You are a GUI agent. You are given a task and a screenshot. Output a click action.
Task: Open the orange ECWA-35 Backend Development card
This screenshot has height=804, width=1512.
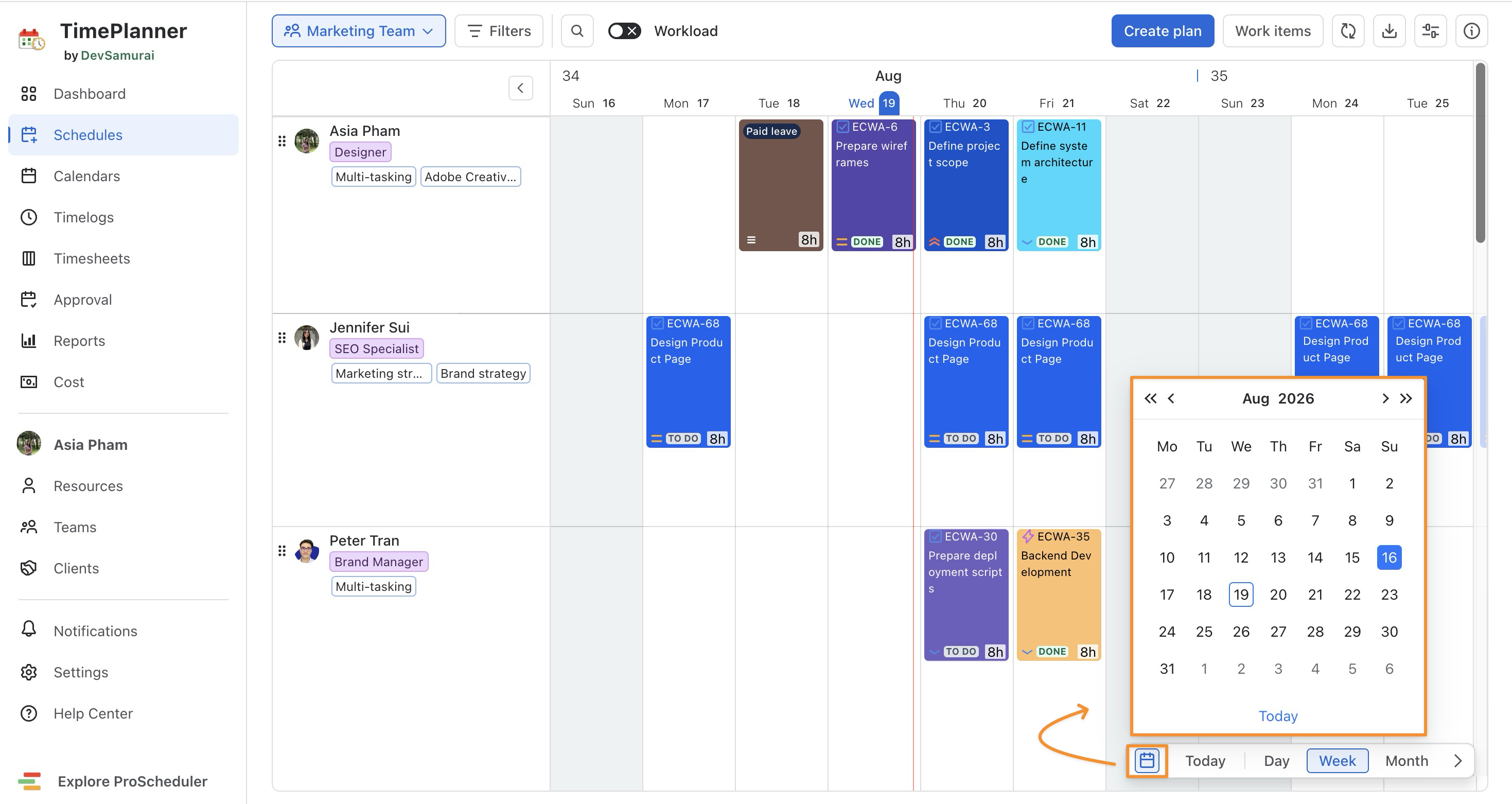coord(1059,595)
